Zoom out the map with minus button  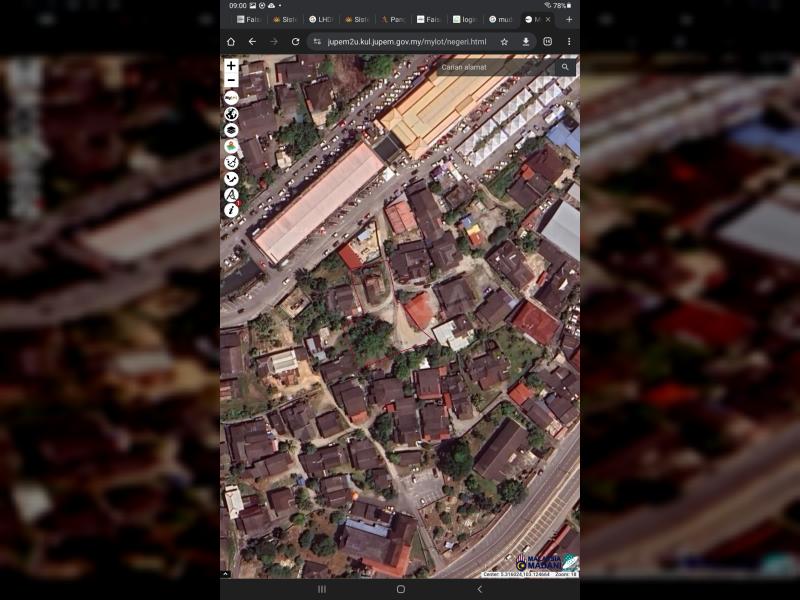pos(231,81)
